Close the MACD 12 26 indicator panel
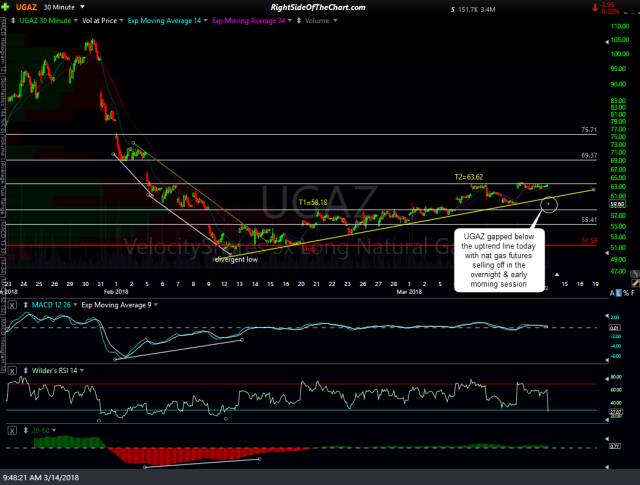Image resolution: width=640 pixels, height=485 pixels. pyautogui.click(x=11, y=304)
